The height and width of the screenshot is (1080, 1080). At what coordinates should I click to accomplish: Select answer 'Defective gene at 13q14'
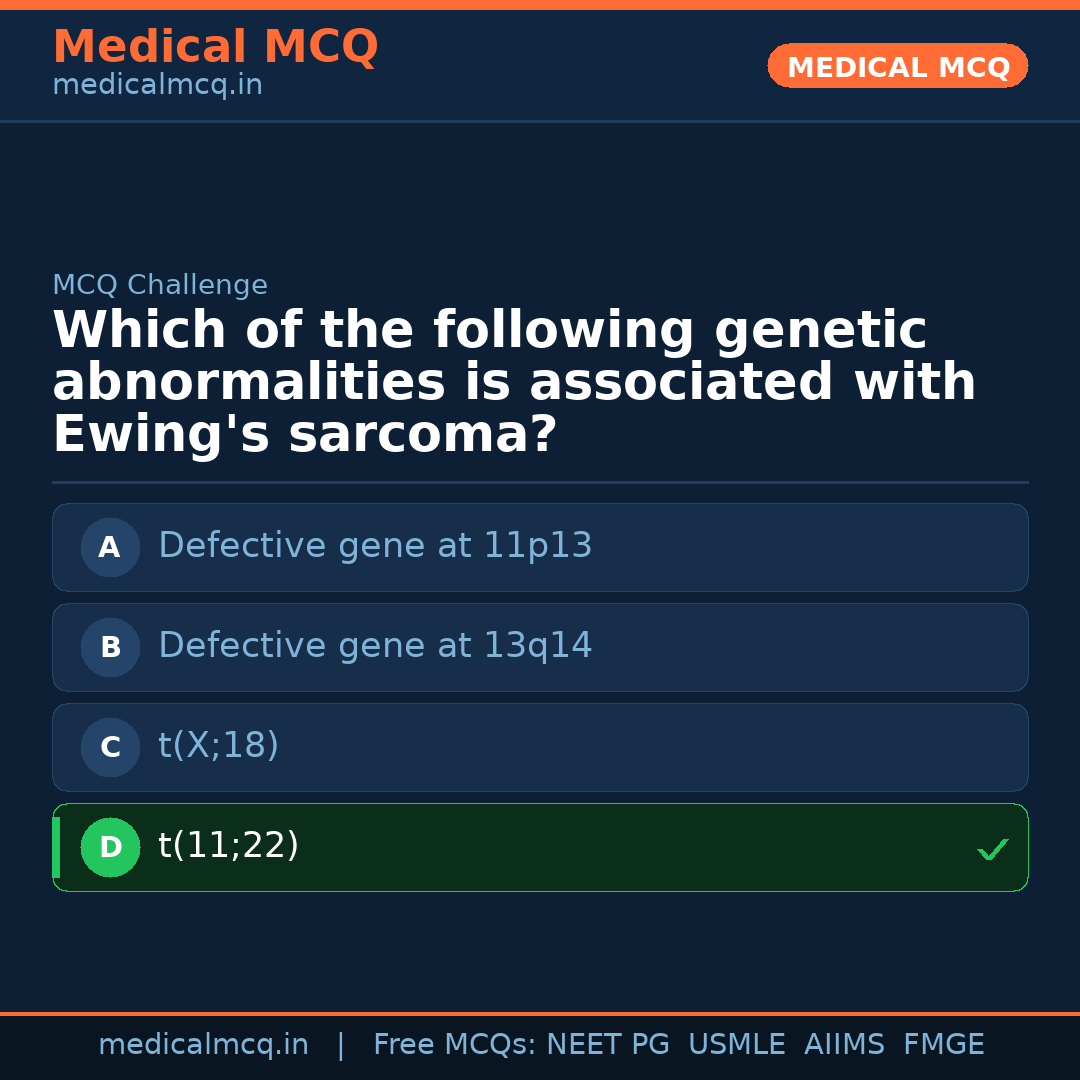coord(375,646)
